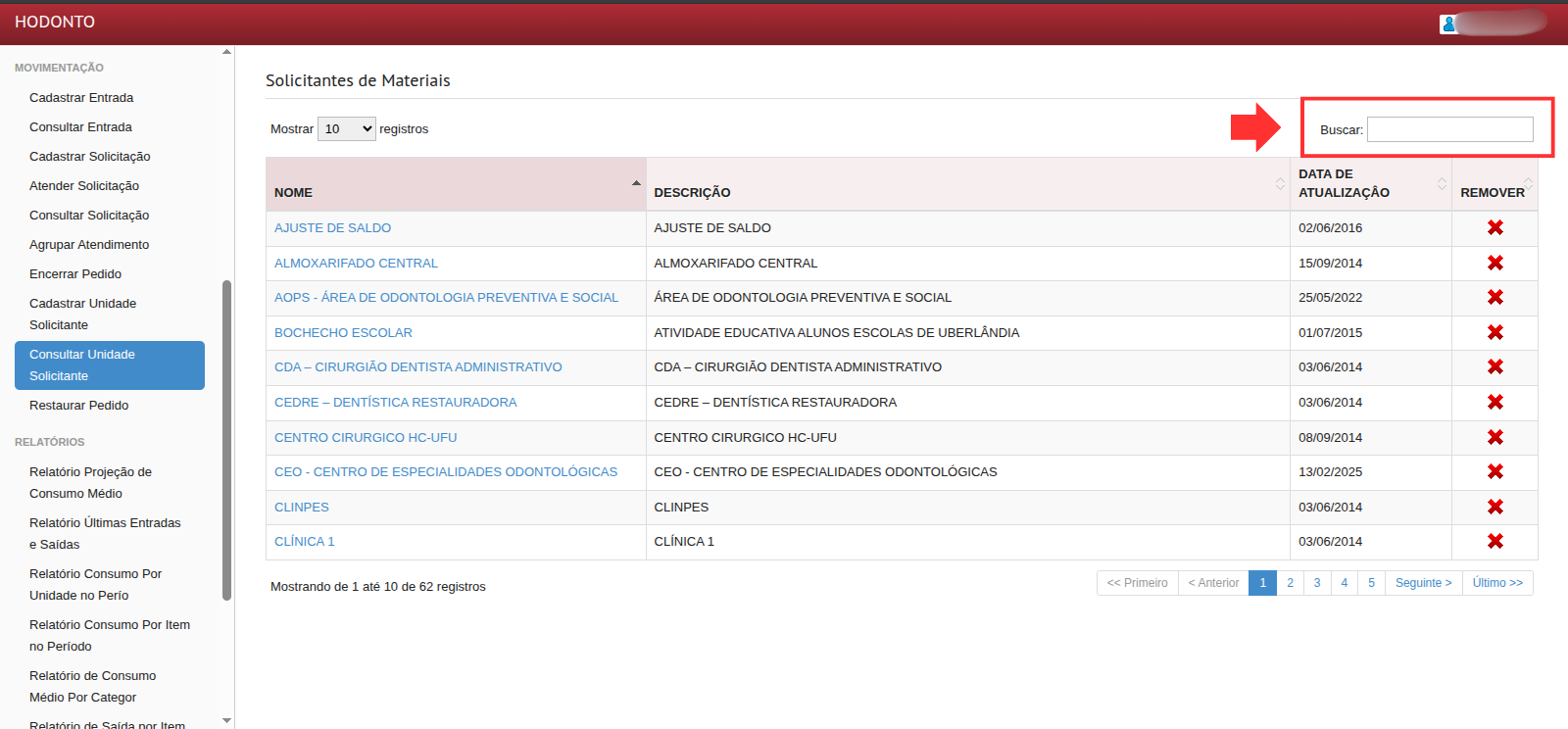Open Cadastrar Entrada in sidebar
This screenshot has width=1568, height=729.
(81, 98)
